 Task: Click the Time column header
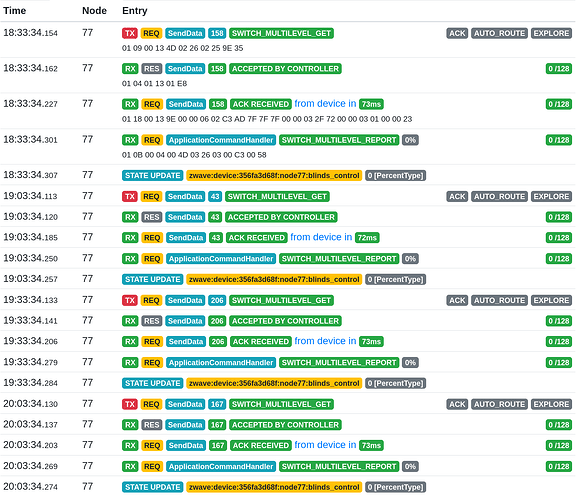(x=14, y=11)
